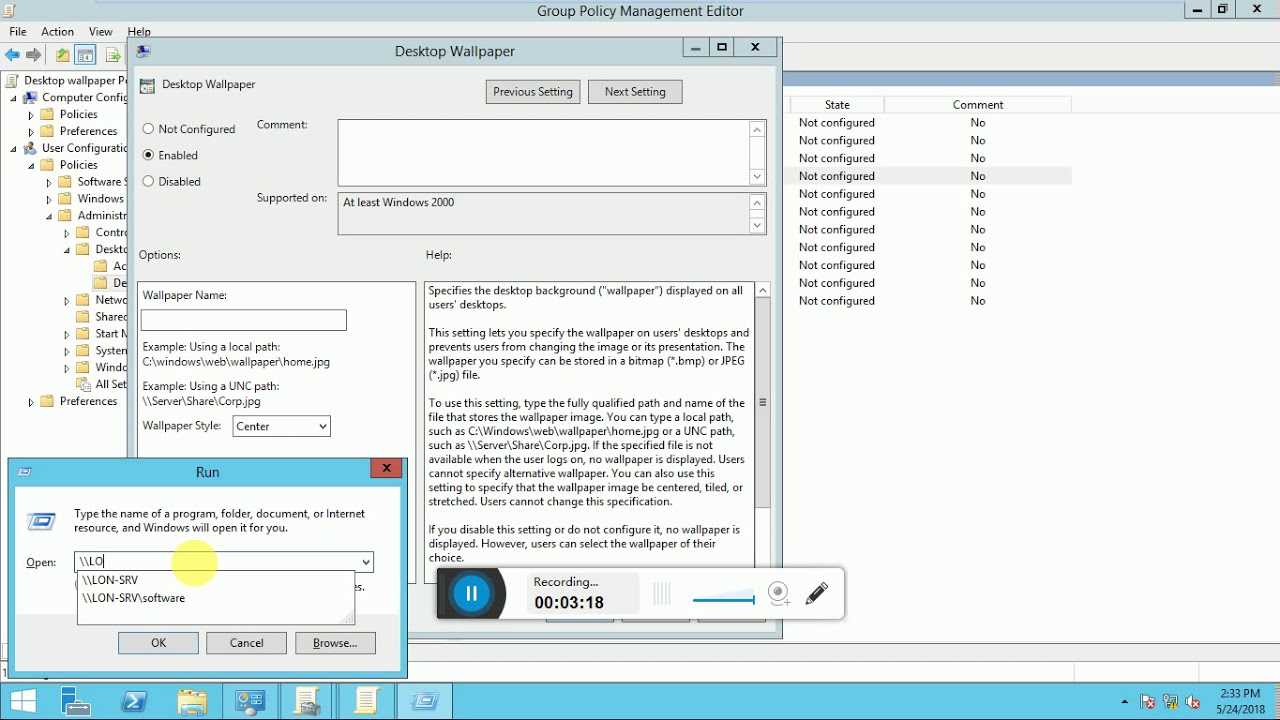
Task: Click in the Run dialog Open field
Action: (x=217, y=562)
